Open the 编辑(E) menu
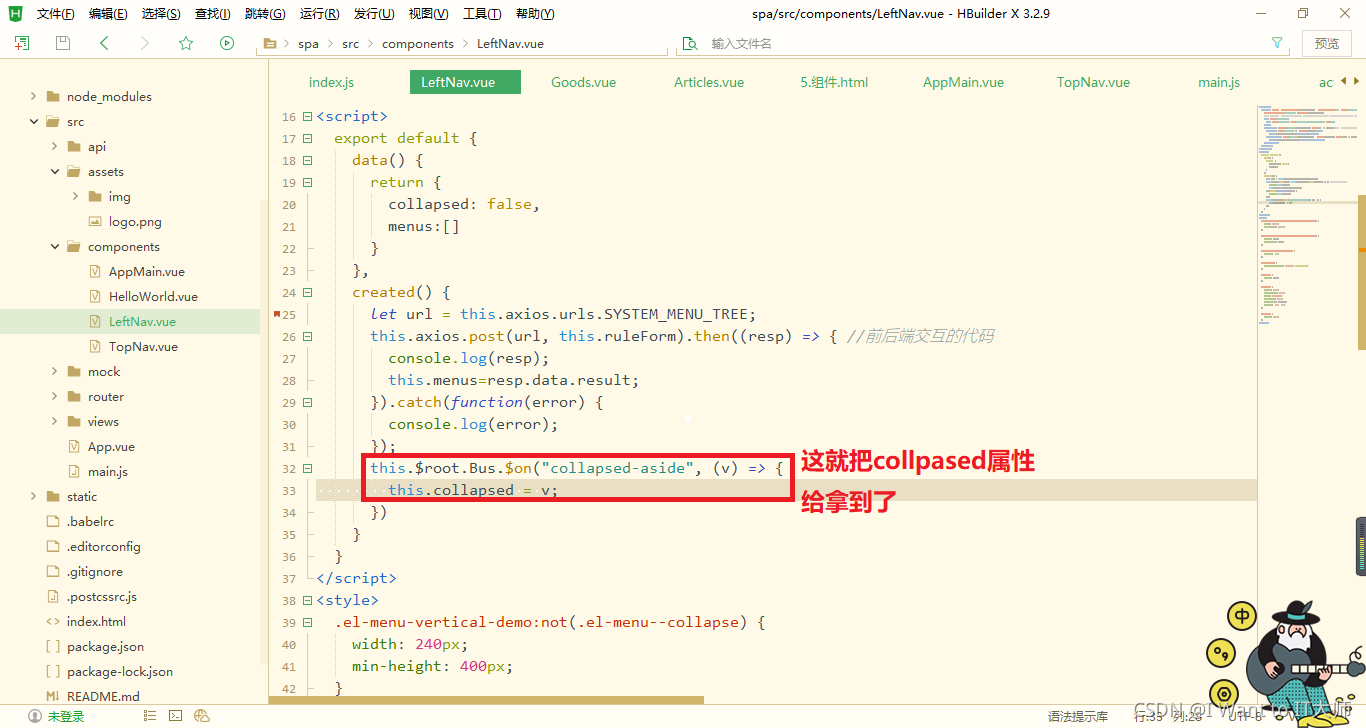 tap(108, 14)
